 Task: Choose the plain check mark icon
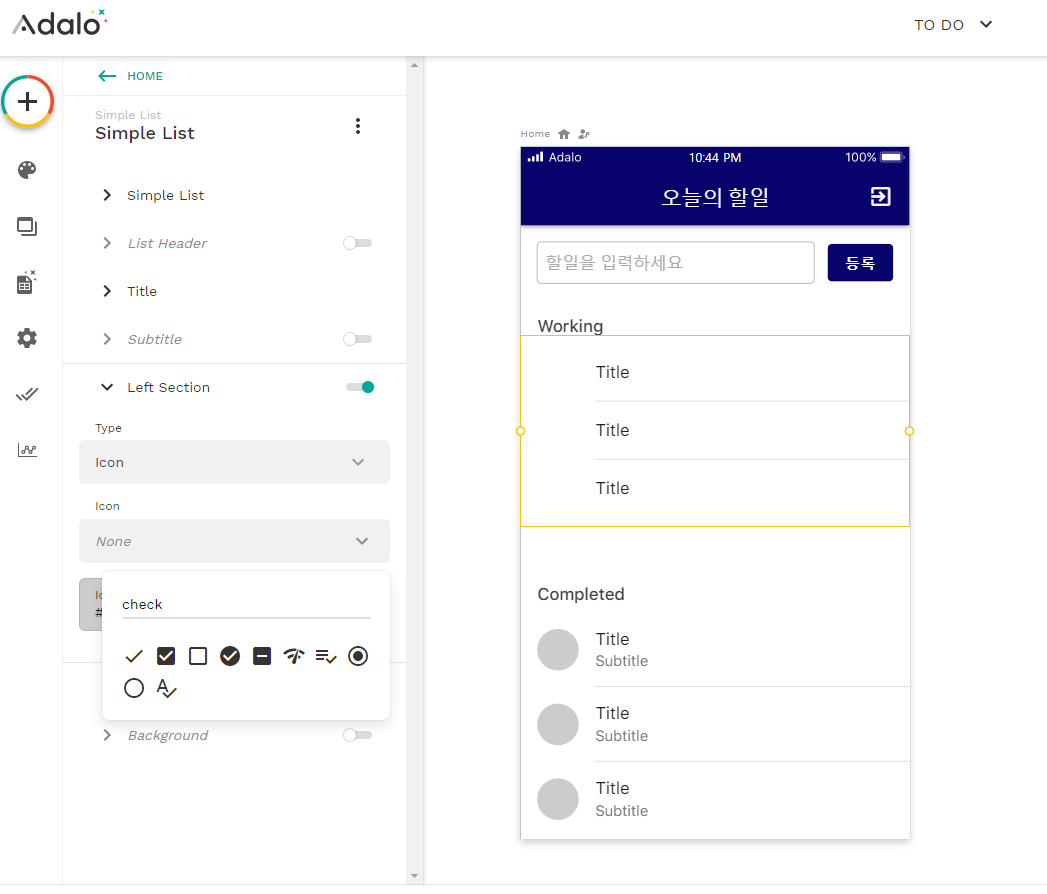tap(134, 656)
